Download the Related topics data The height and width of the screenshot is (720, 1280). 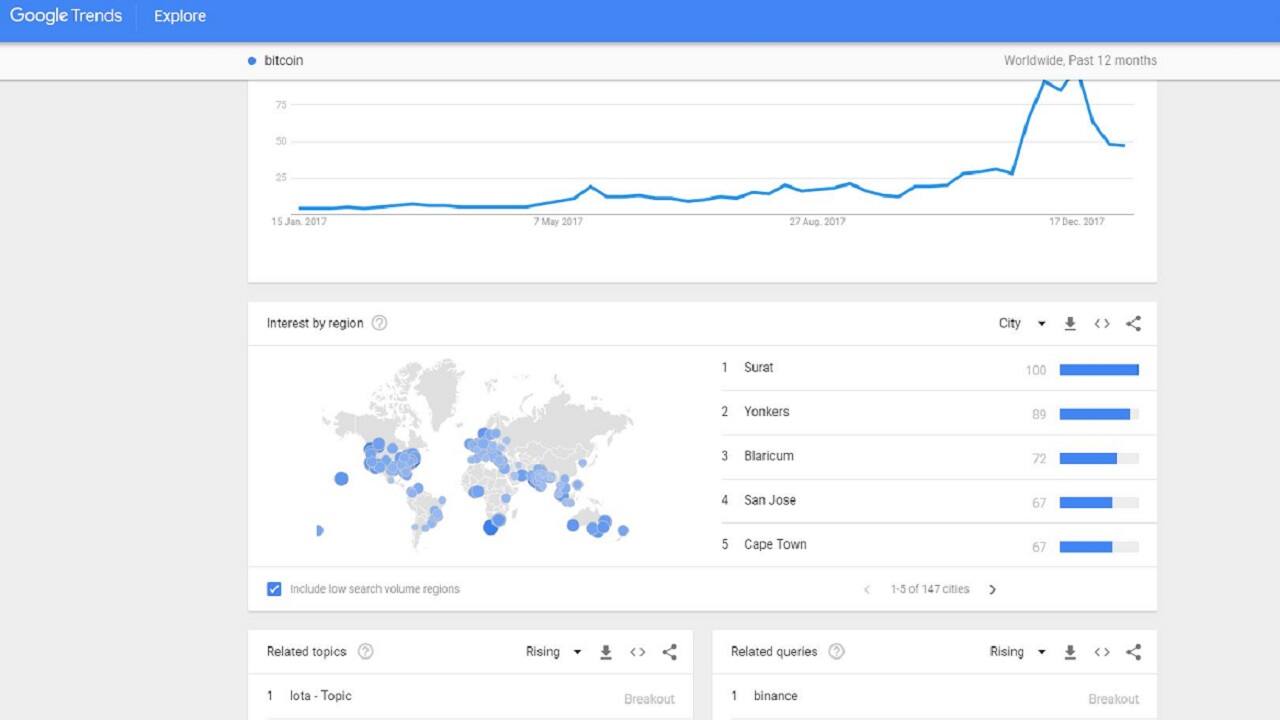click(x=606, y=652)
